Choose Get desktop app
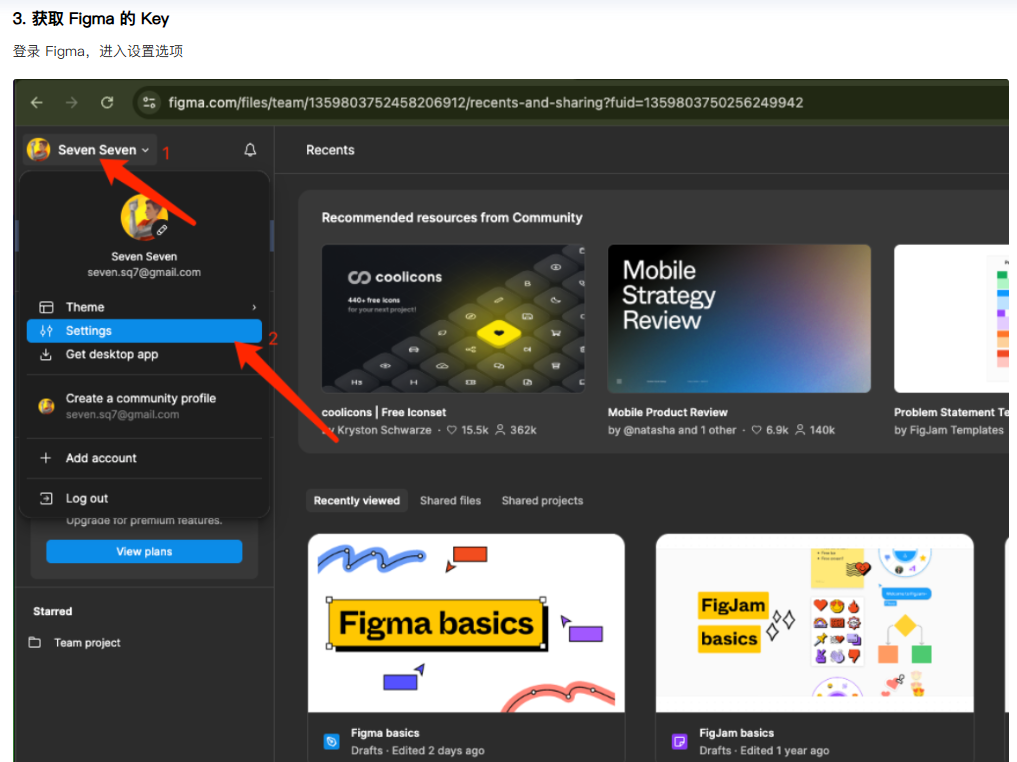Image resolution: width=1017 pixels, height=762 pixels. point(144,354)
